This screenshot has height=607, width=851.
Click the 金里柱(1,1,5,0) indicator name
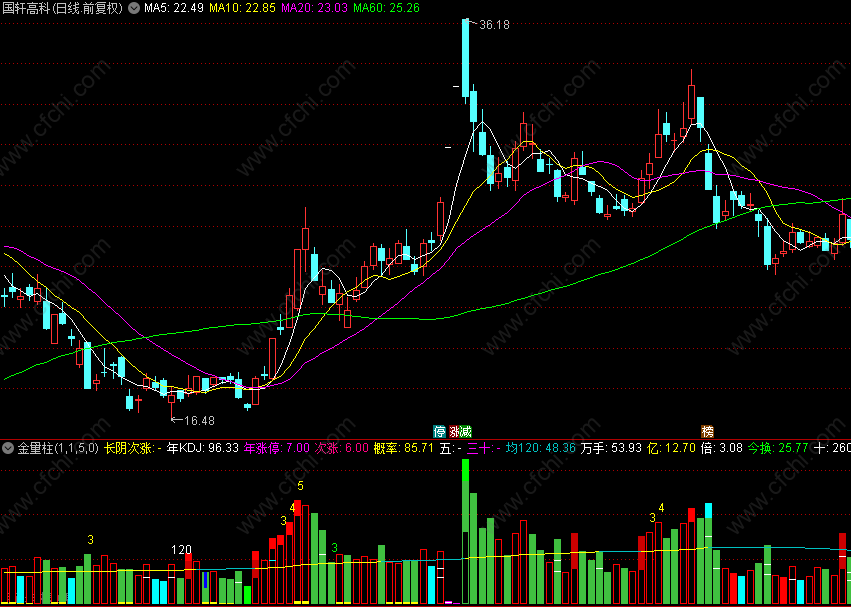[x=58, y=448]
